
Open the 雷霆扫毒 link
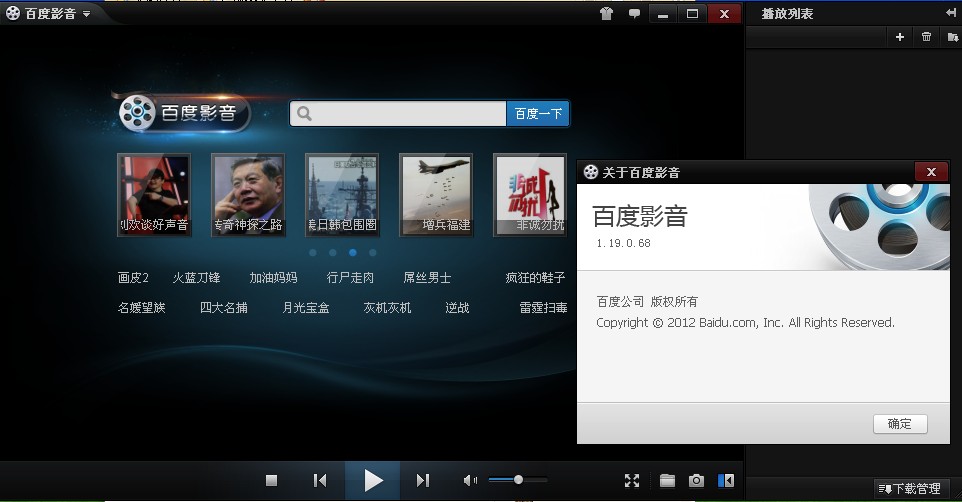point(543,307)
